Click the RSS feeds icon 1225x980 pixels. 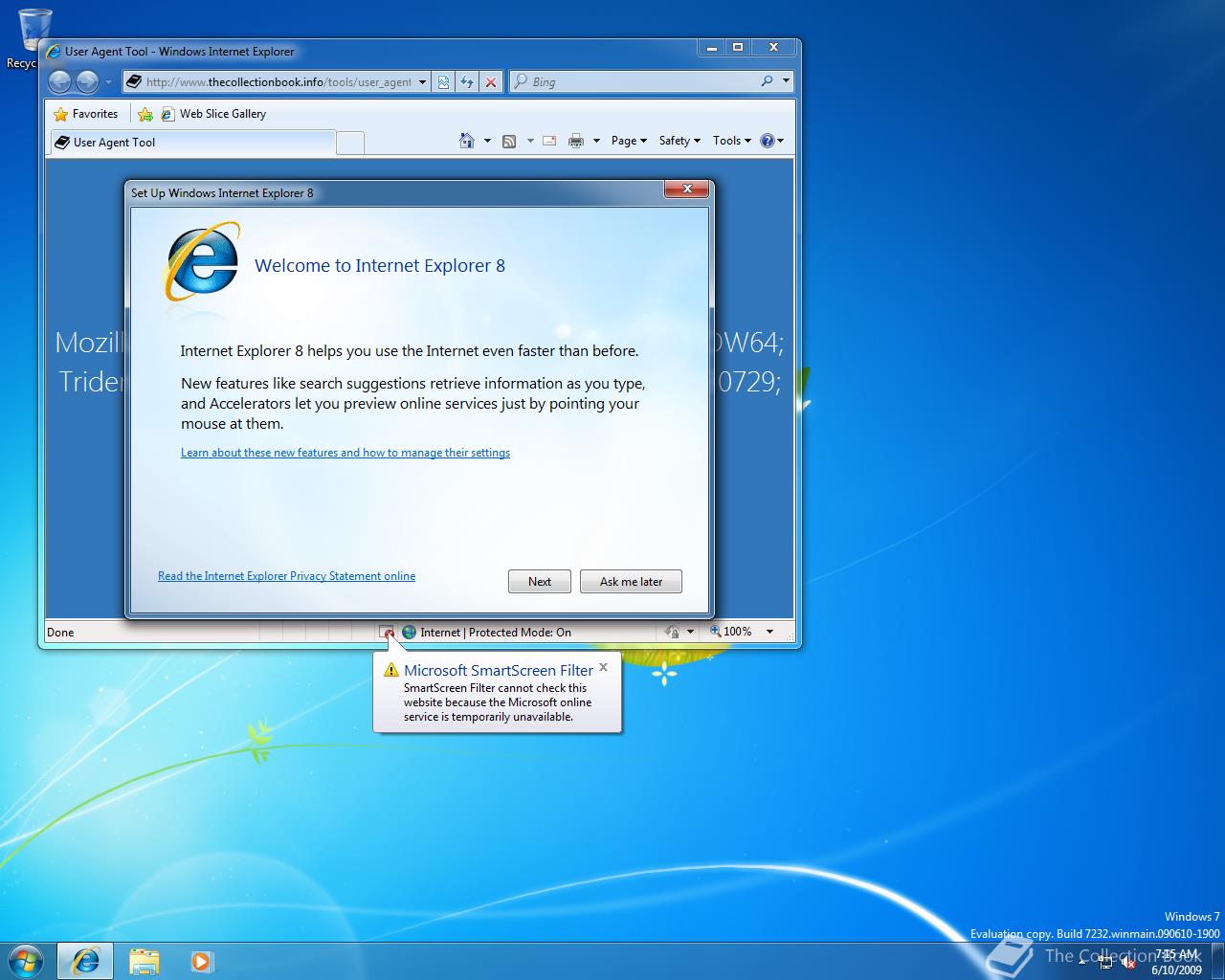tap(509, 141)
